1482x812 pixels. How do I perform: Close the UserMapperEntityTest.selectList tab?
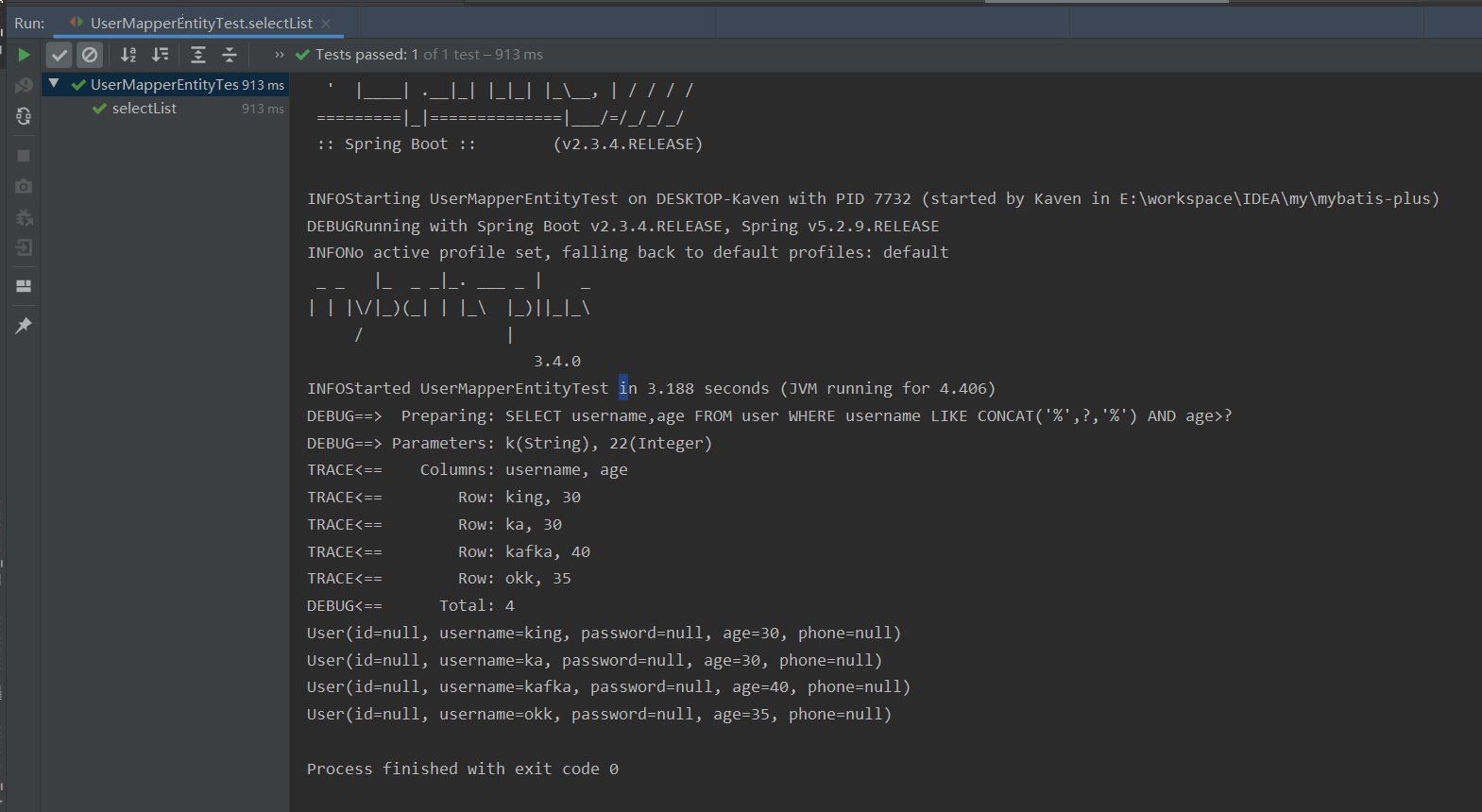point(326,23)
